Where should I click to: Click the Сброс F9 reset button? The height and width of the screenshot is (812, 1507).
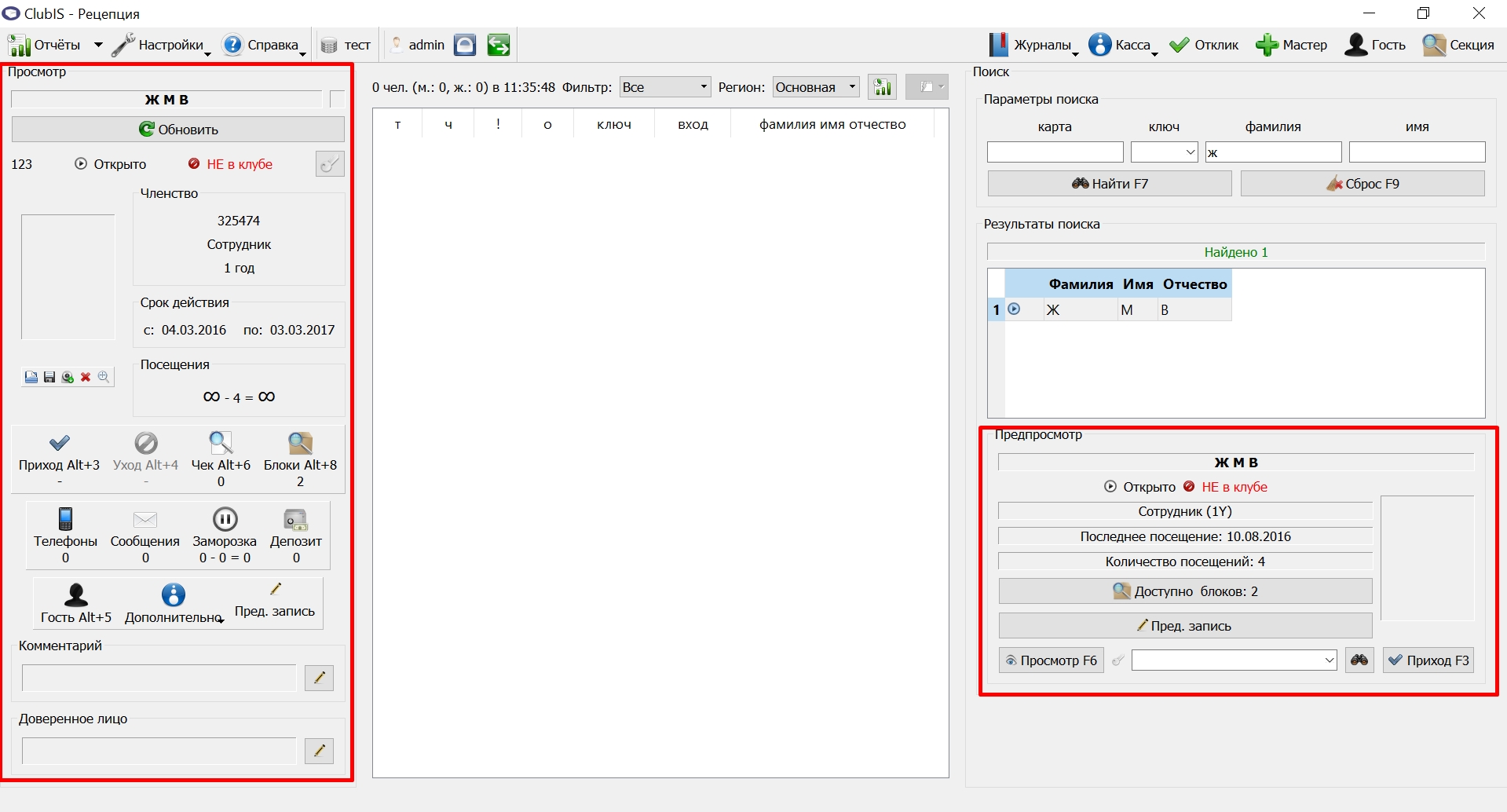[x=1363, y=184]
